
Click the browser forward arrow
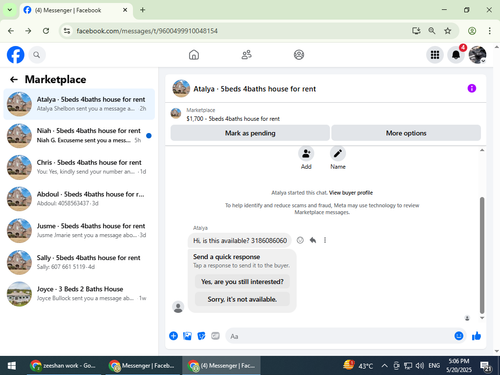click(28, 31)
